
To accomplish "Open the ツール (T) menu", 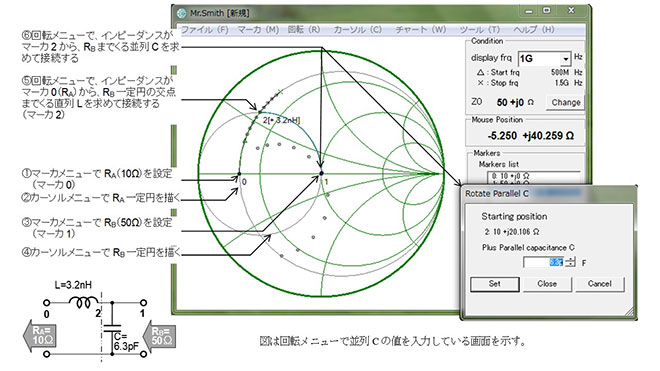I will coord(479,30).
